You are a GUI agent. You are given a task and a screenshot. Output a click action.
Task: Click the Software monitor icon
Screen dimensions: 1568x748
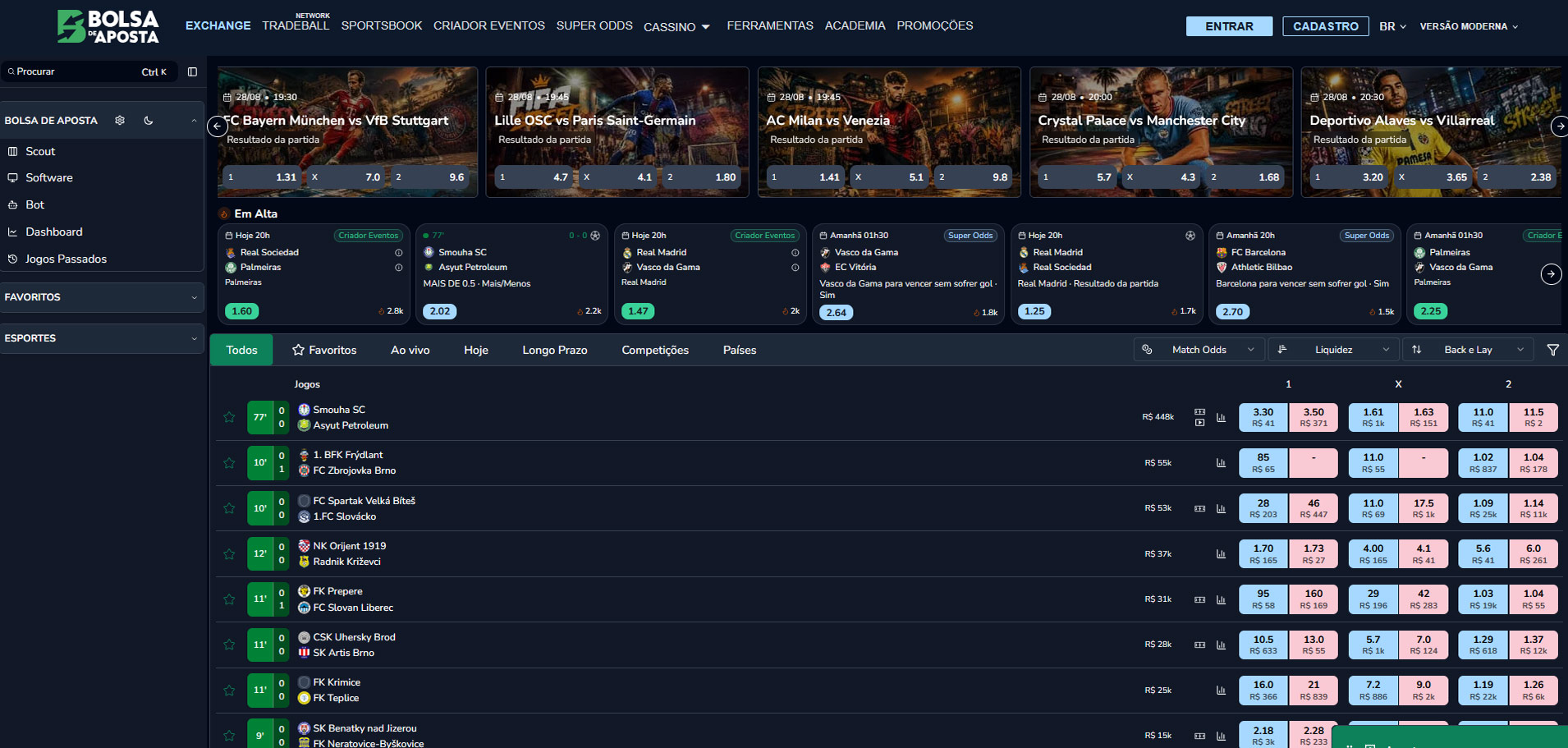point(12,177)
